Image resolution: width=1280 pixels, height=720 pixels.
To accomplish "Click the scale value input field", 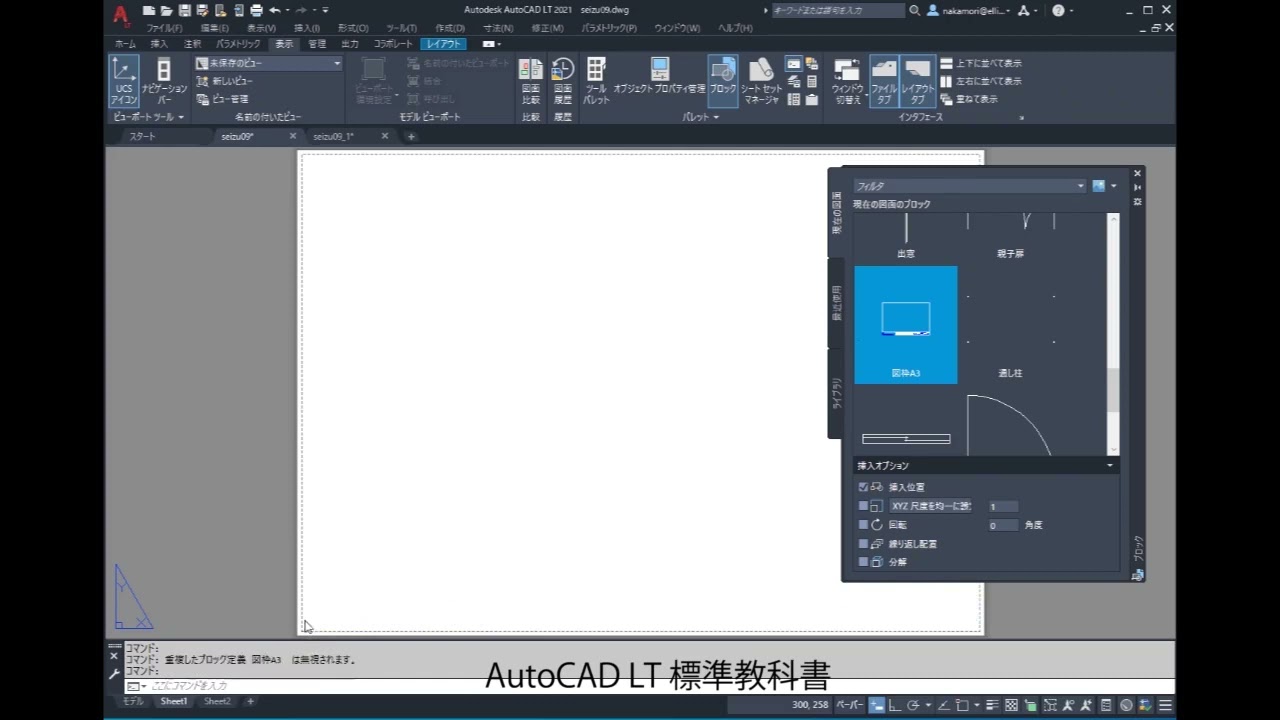I will coord(1003,506).
